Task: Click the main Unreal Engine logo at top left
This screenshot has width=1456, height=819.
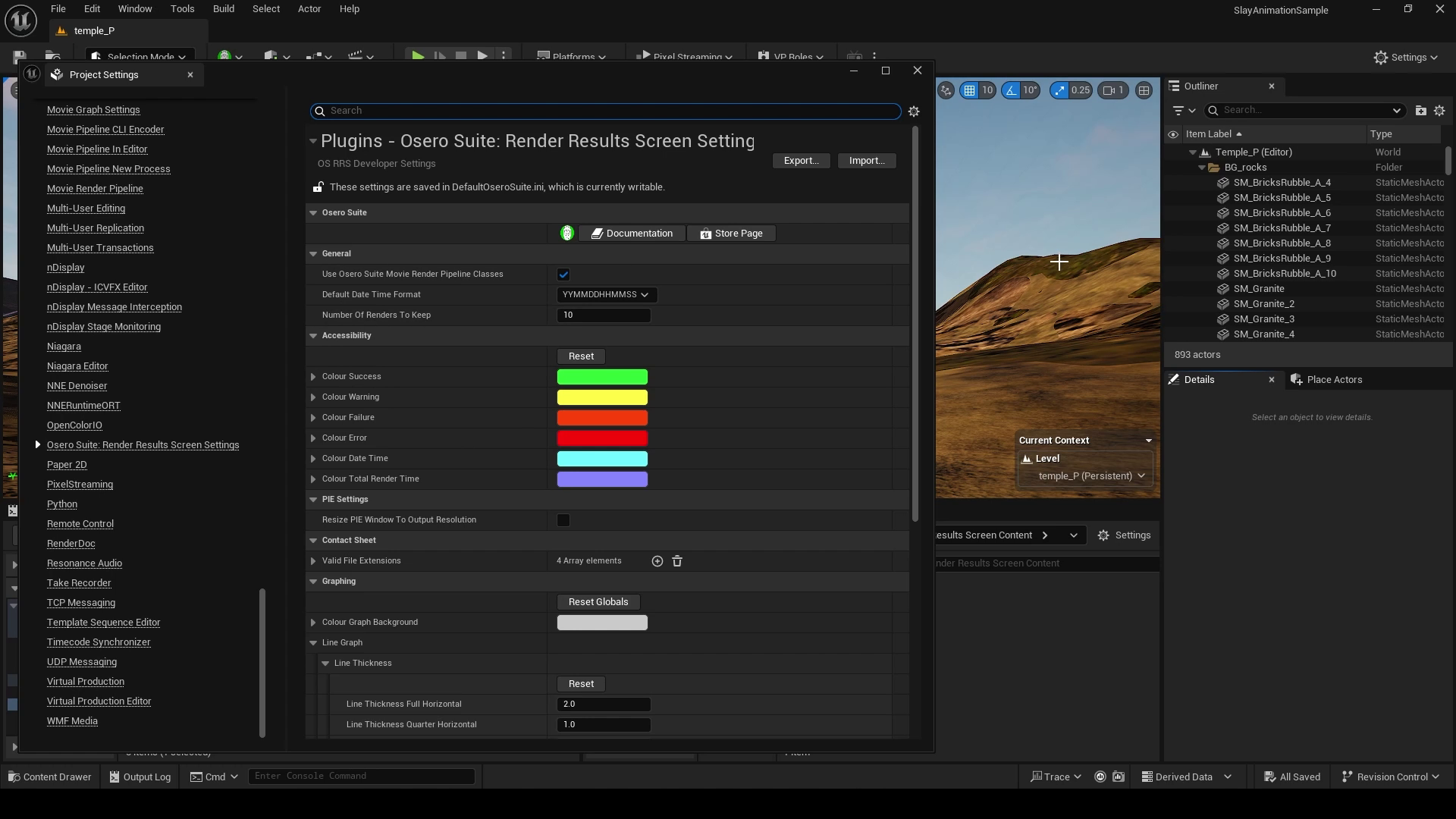Action: pos(20,20)
